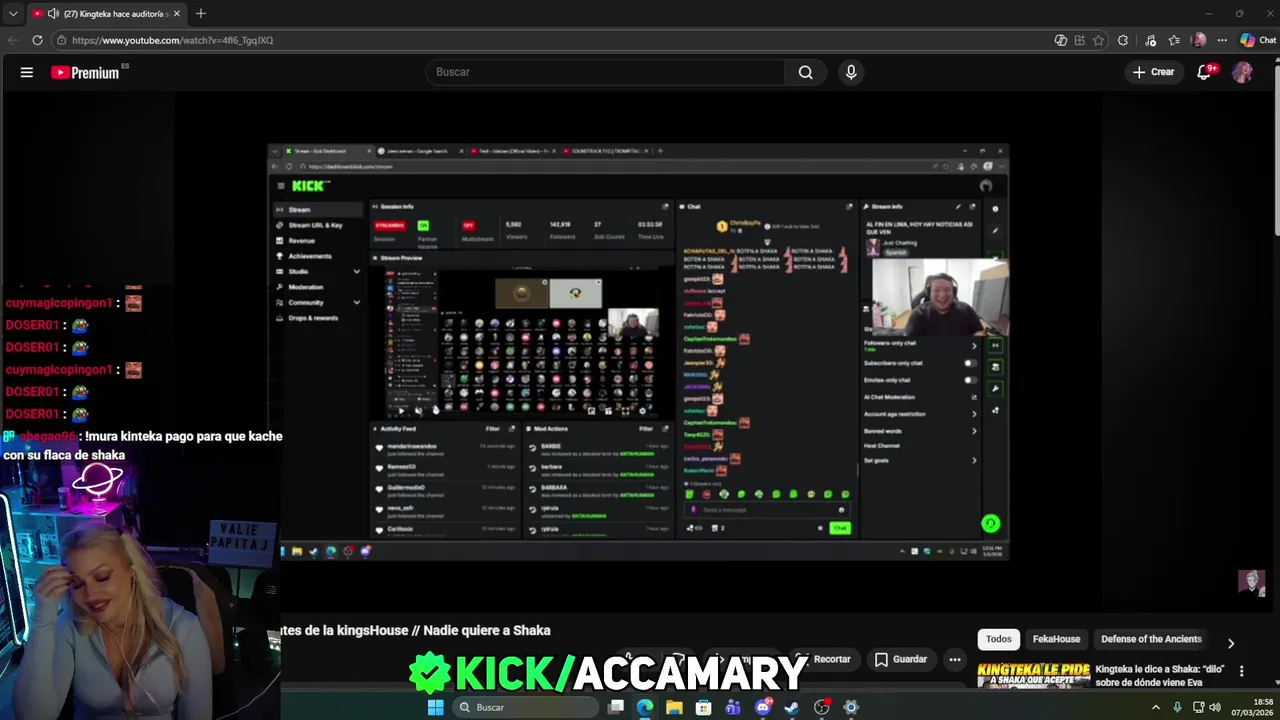1280x720 pixels.
Task: Go back with browser back arrow
Action: tap(13, 40)
